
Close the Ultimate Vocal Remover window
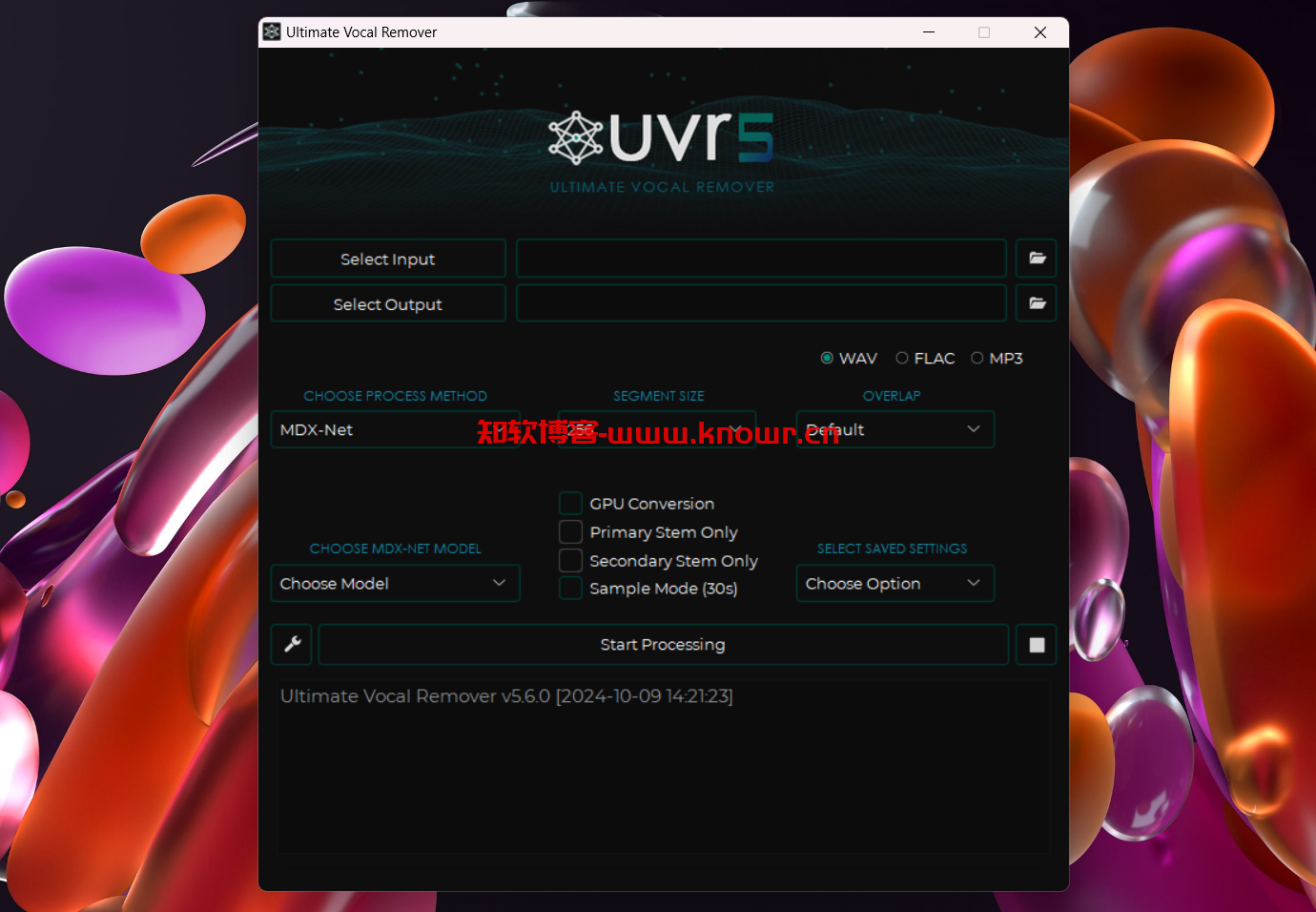click(1040, 31)
